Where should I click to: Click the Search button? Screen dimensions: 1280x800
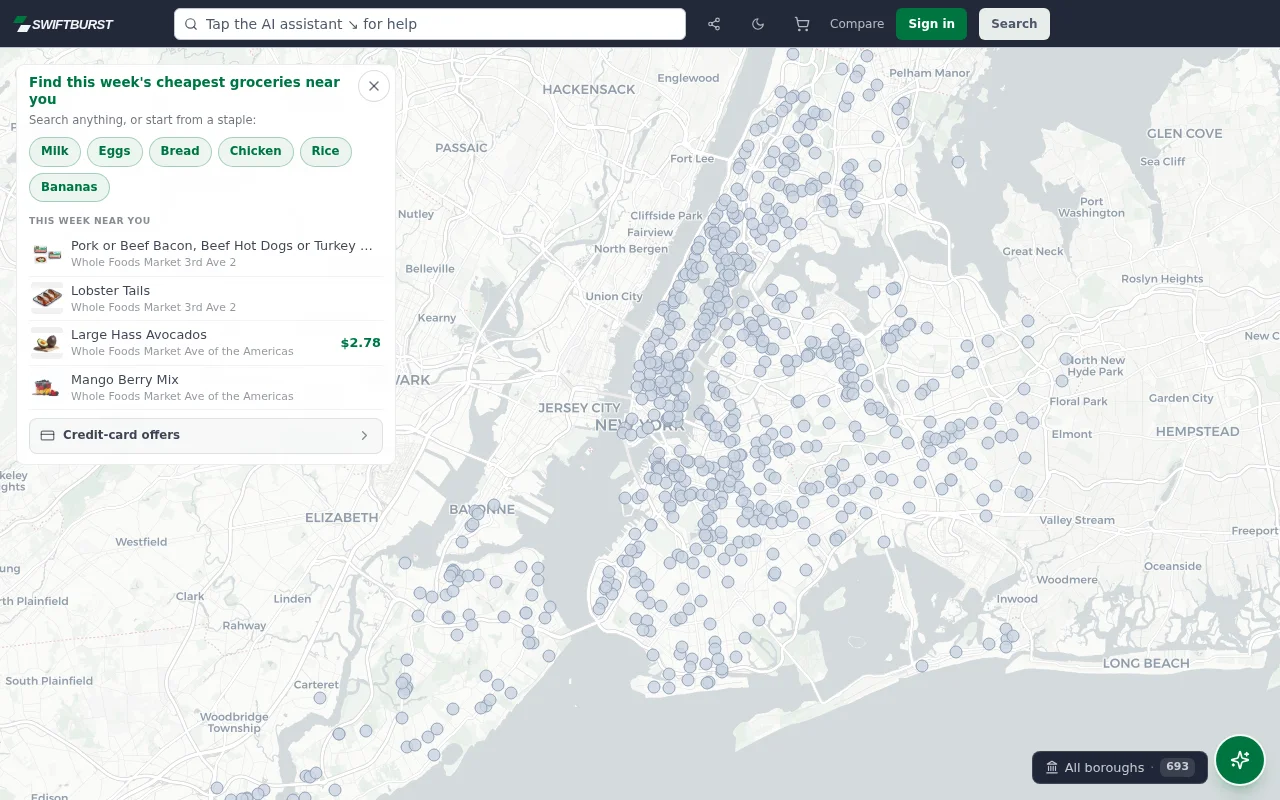pos(1014,24)
